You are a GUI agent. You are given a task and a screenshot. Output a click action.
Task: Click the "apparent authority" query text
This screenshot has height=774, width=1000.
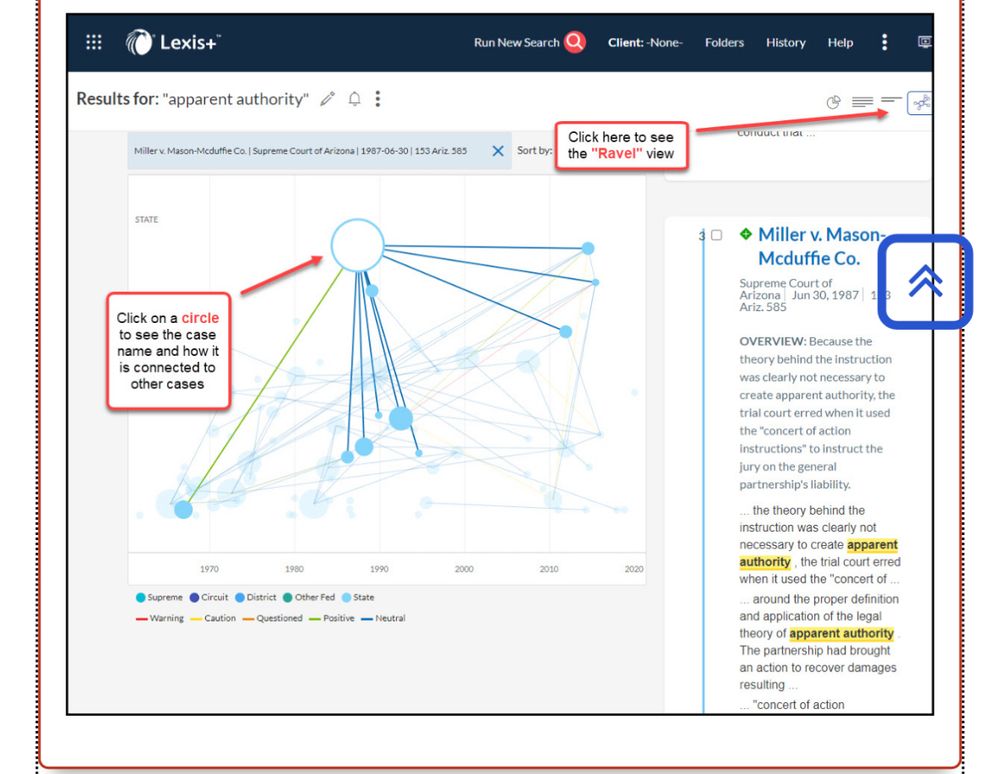[235, 99]
